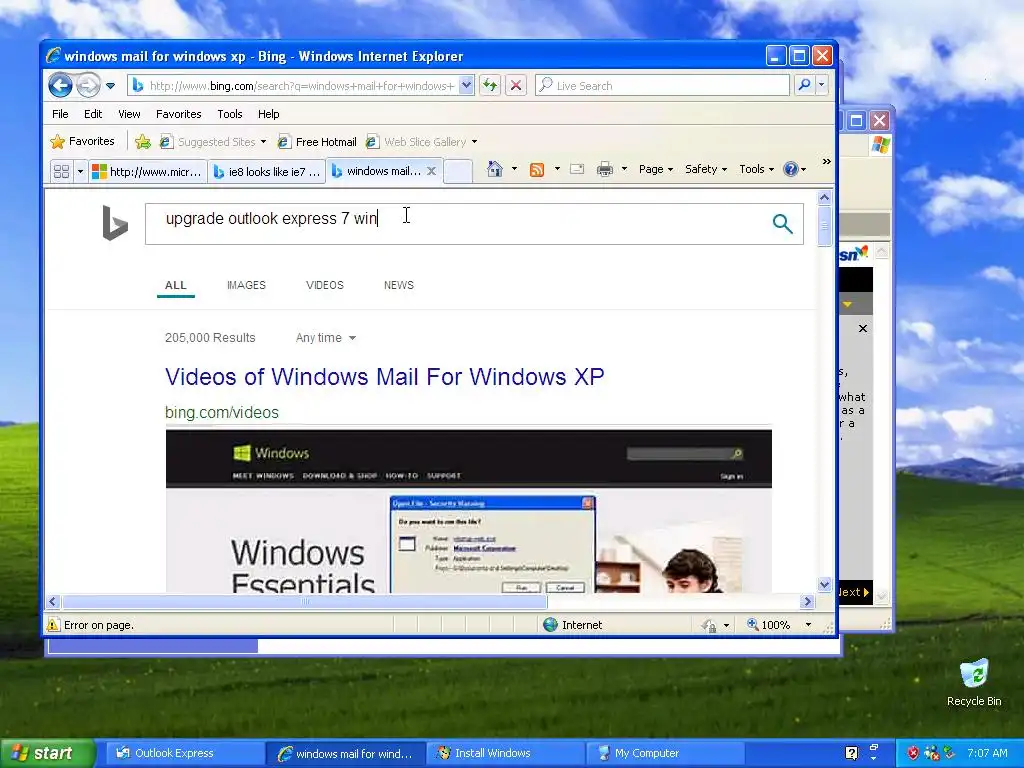
Task: Go back with the Back arrow button
Action: pos(60,86)
